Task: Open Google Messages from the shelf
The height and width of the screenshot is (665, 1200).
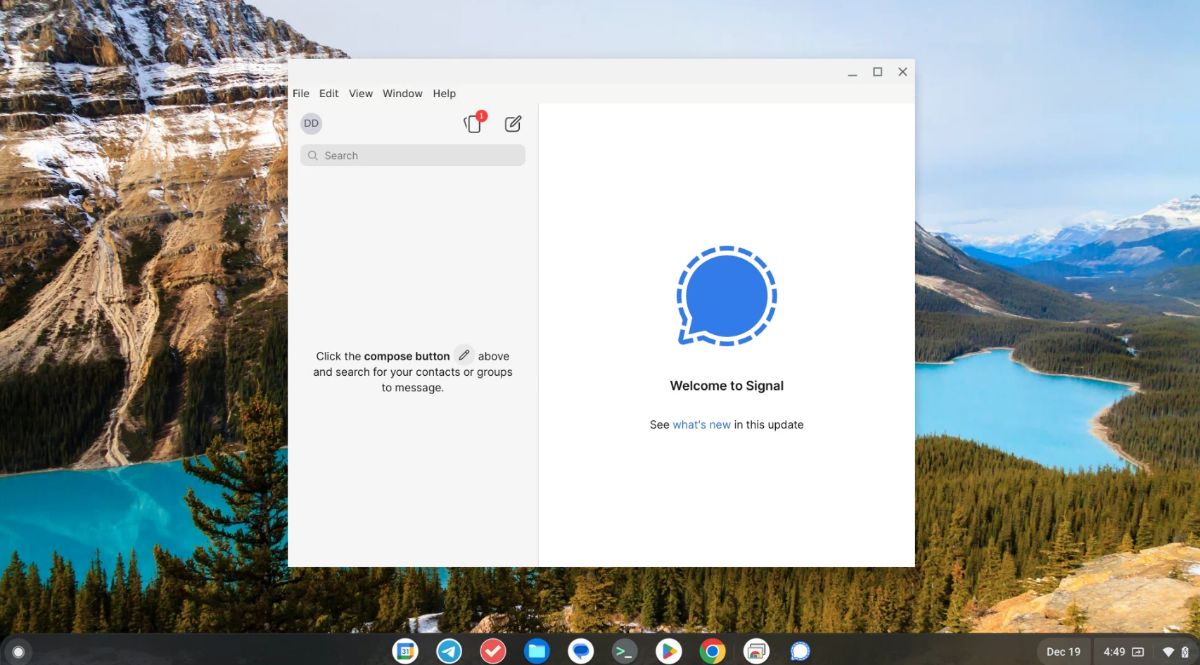Action: point(581,651)
